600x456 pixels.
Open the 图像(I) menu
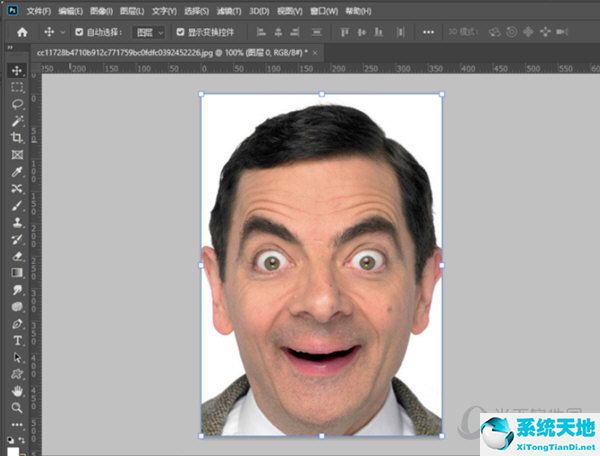pos(101,11)
